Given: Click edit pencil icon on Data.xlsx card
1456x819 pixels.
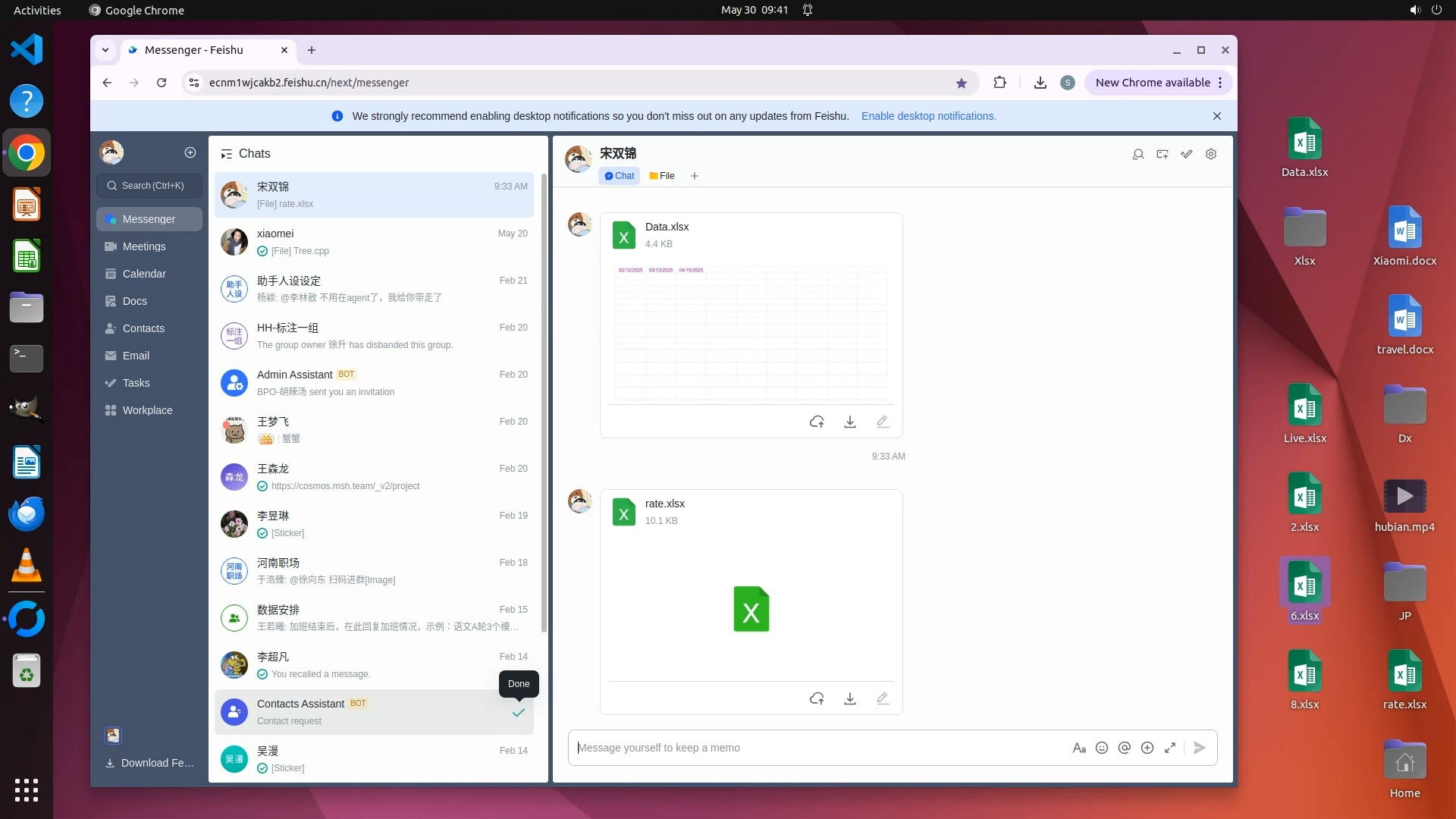Looking at the screenshot, I should click(x=882, y=422).
